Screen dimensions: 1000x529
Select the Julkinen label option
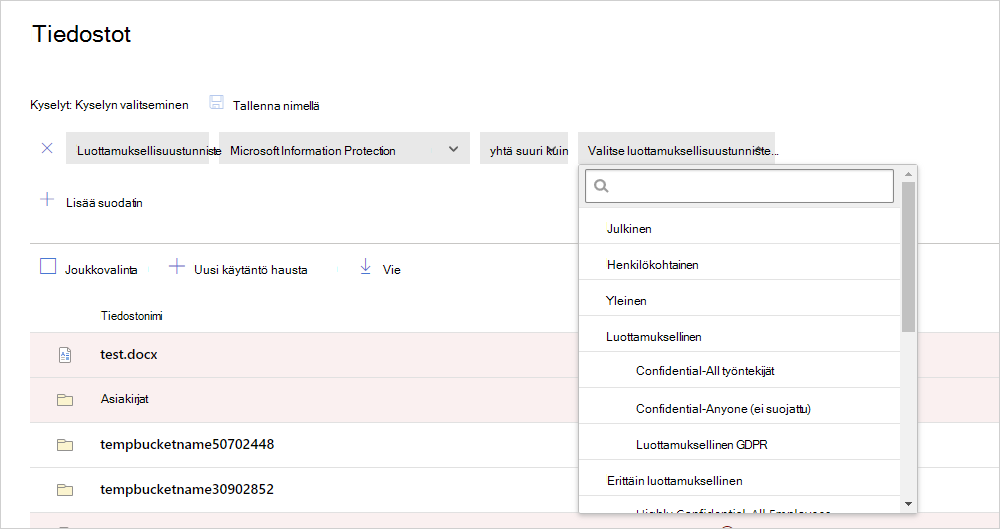[739, 228]
